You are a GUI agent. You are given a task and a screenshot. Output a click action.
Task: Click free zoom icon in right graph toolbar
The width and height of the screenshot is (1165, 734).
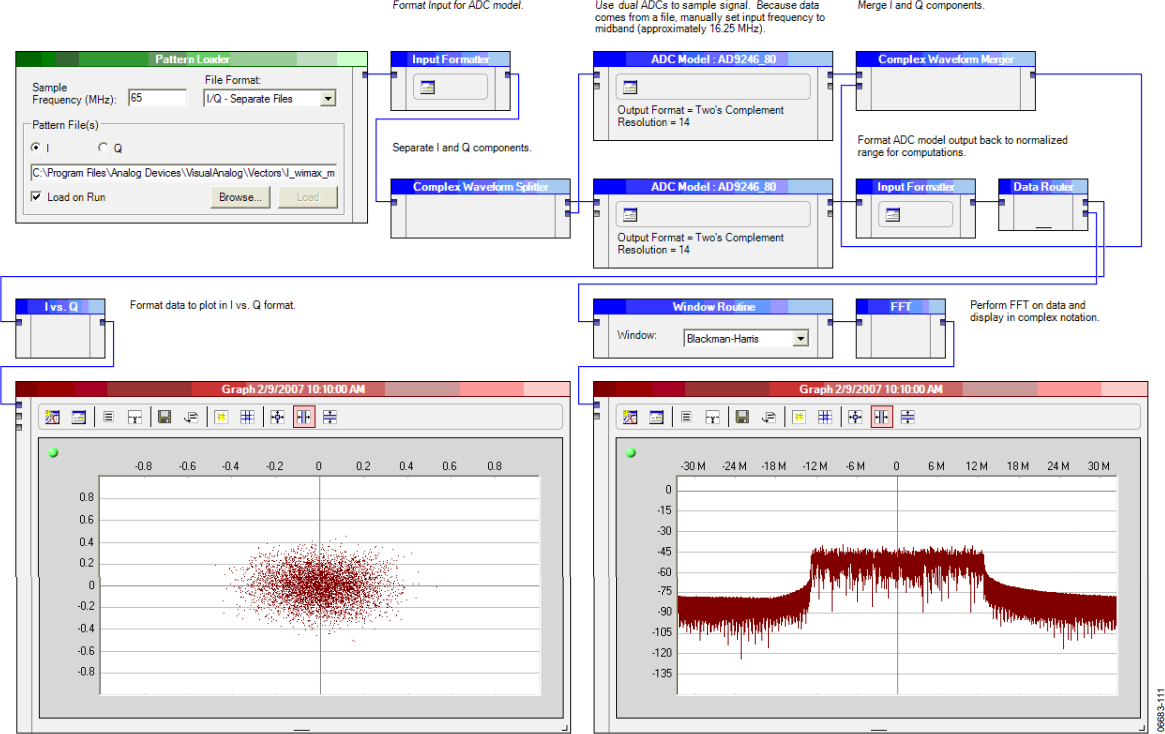point(854,417)
